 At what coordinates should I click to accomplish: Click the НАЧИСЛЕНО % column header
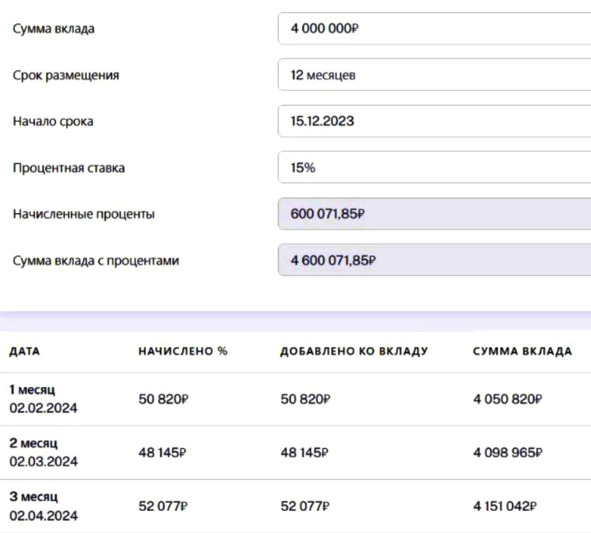[183, 351]
